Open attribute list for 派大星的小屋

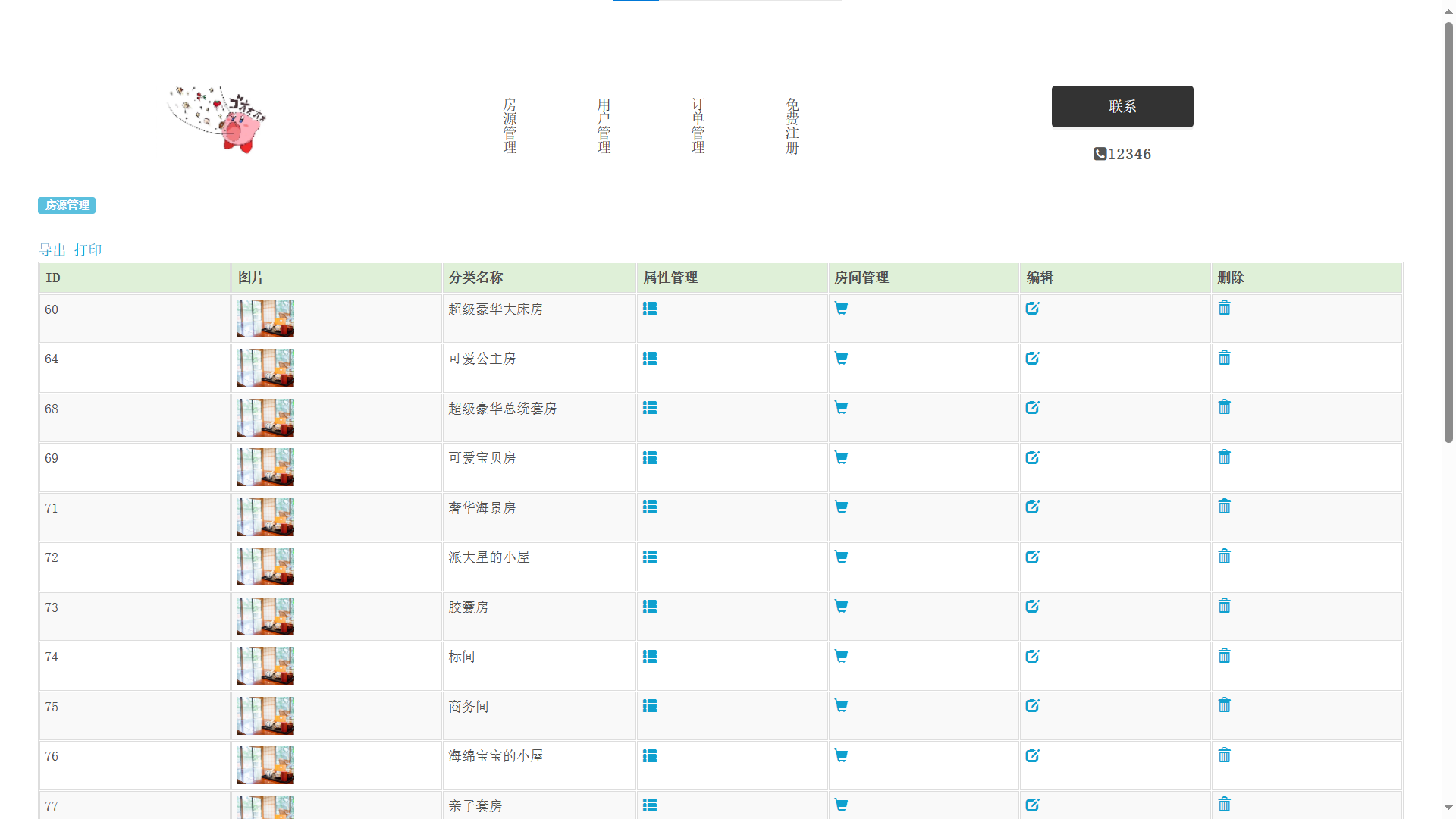650,557
